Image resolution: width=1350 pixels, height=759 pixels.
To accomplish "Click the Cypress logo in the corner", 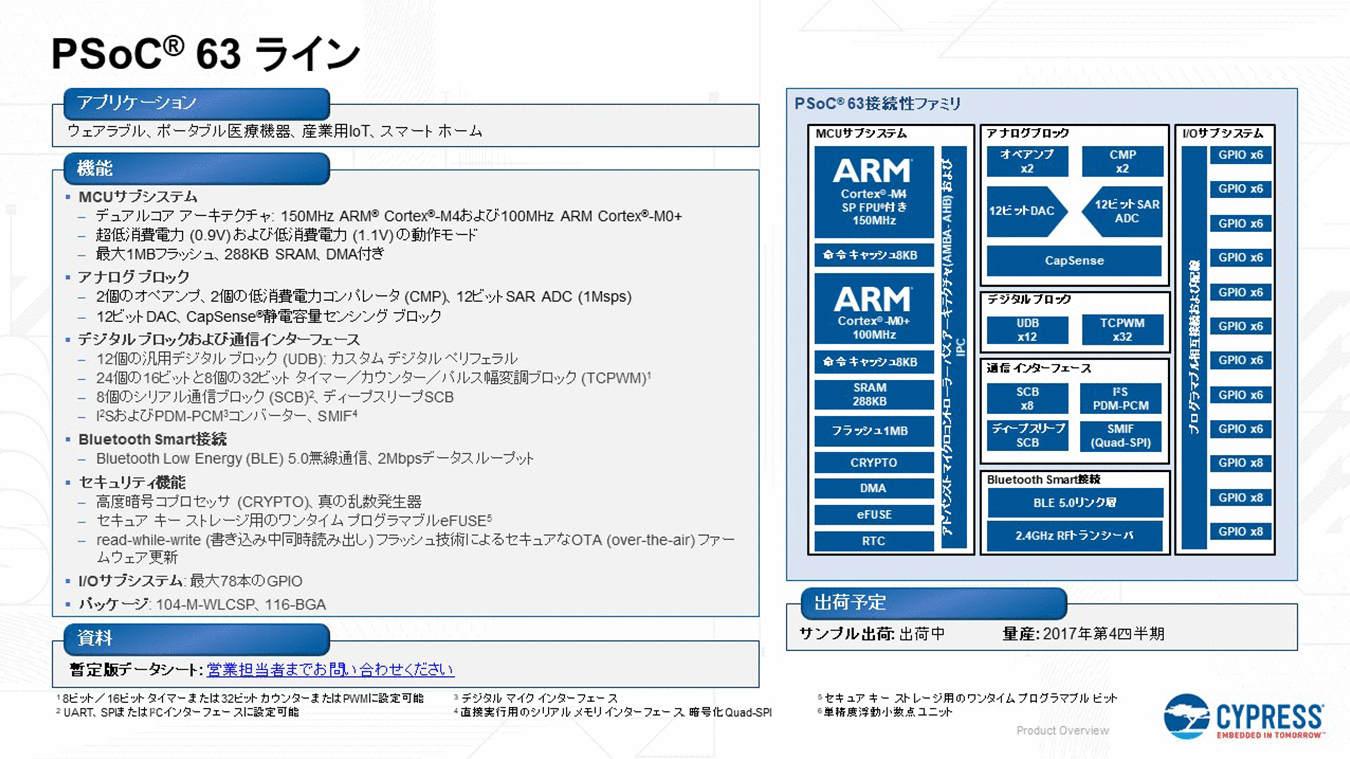I will point(1244,717).
